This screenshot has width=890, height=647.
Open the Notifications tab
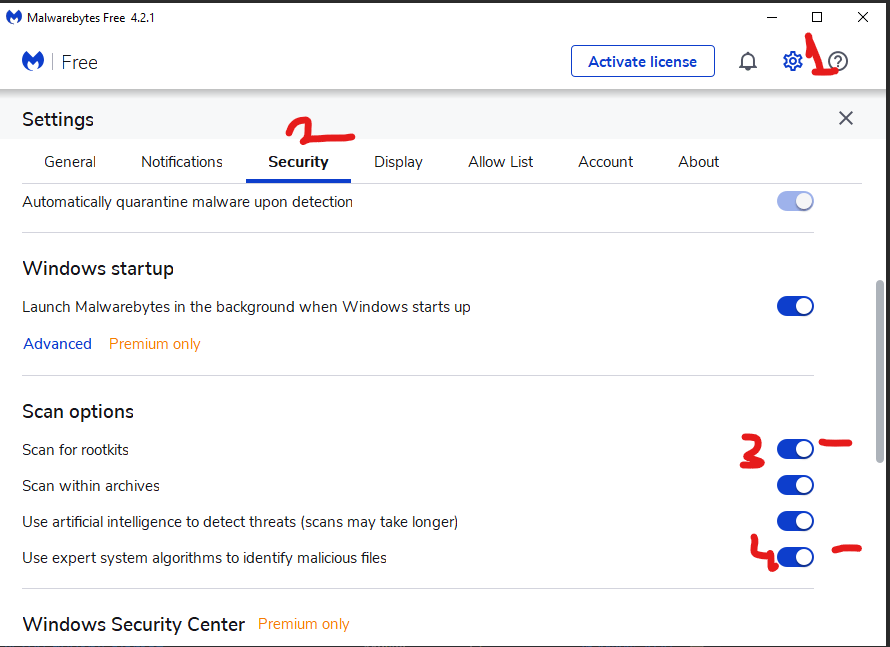point(182,162)
